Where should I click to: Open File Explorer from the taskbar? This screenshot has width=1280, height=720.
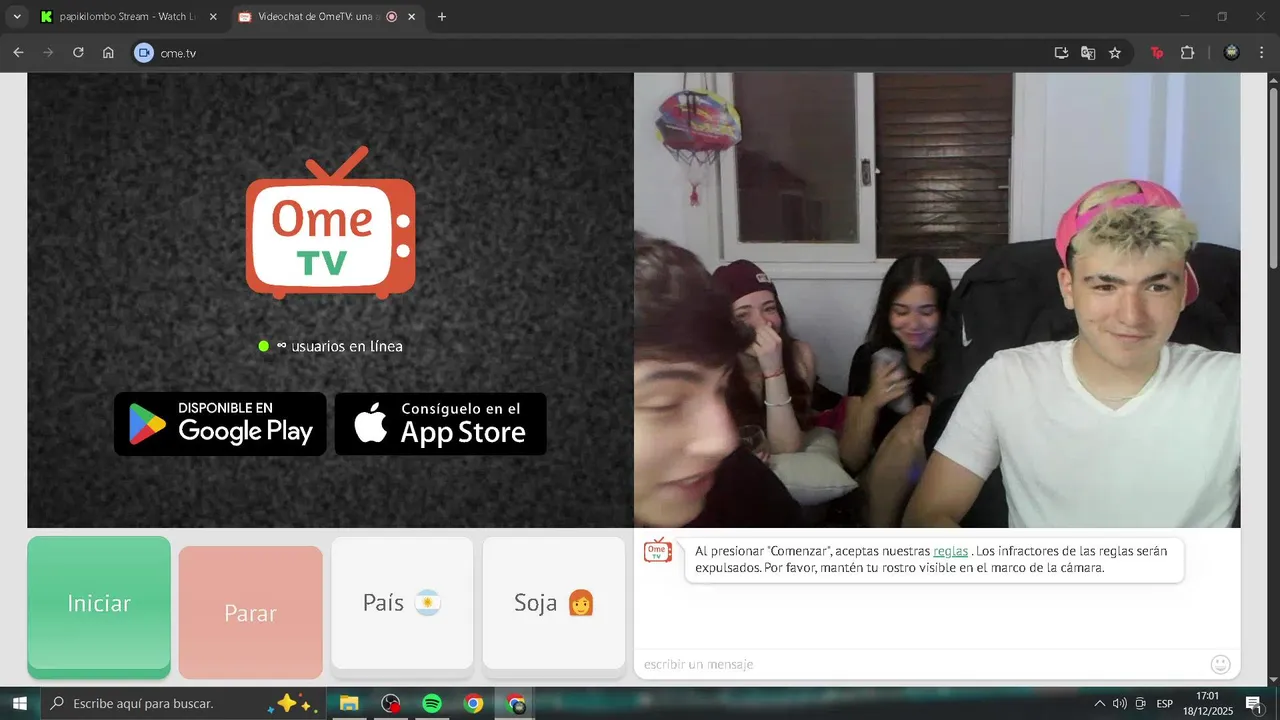(x=349, y=704)
